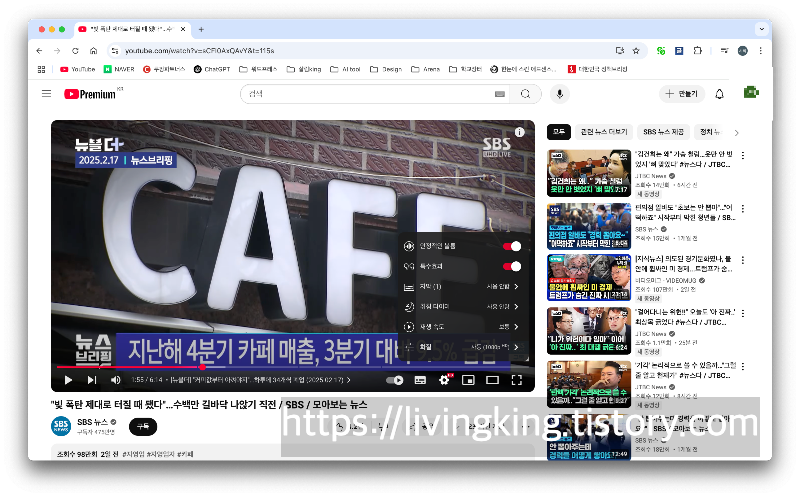The image size is (800, 497).
Task: Open YouTube notifications bell
Action: point(719,94)
